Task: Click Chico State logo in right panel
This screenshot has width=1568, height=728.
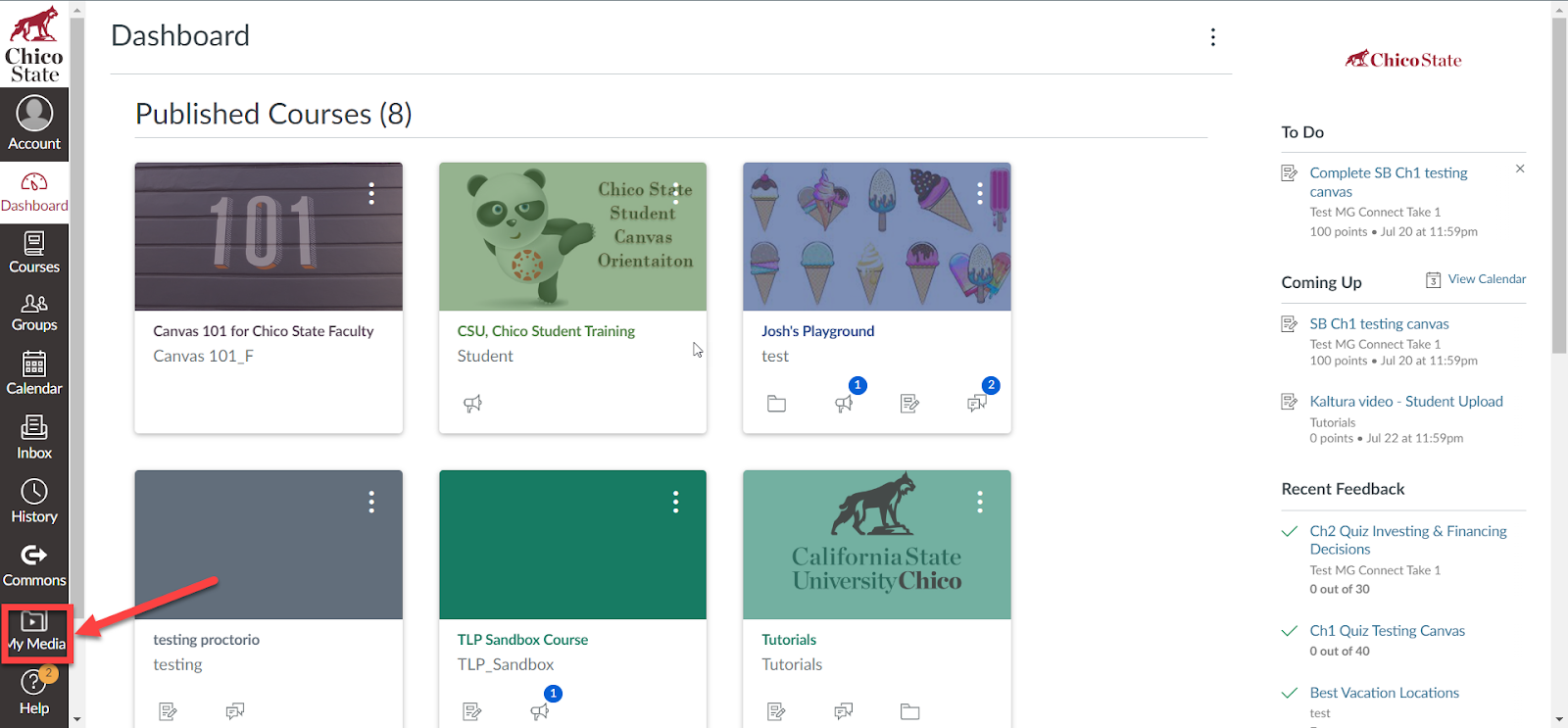Action: click(x=1403, y=60)
